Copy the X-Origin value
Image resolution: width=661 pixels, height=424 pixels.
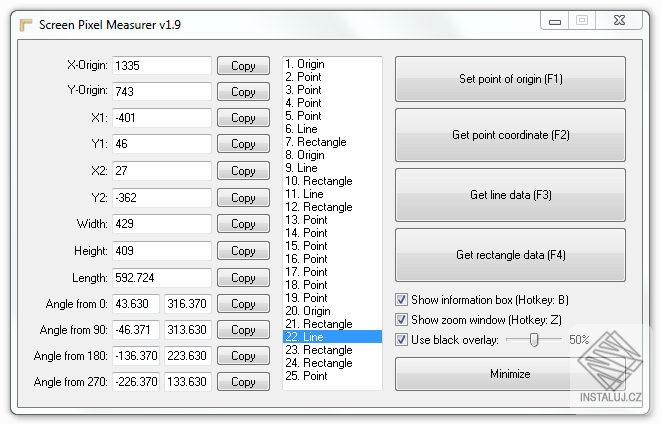(x=243, y=66)
